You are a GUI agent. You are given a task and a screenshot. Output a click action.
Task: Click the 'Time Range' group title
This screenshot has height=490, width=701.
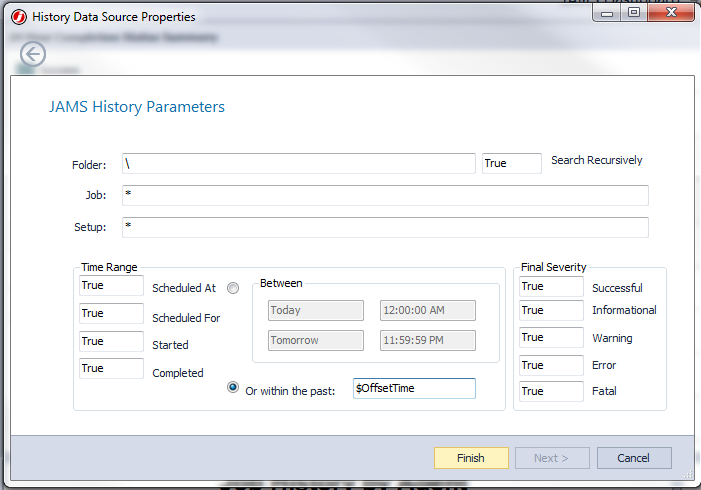pos(109,267)
